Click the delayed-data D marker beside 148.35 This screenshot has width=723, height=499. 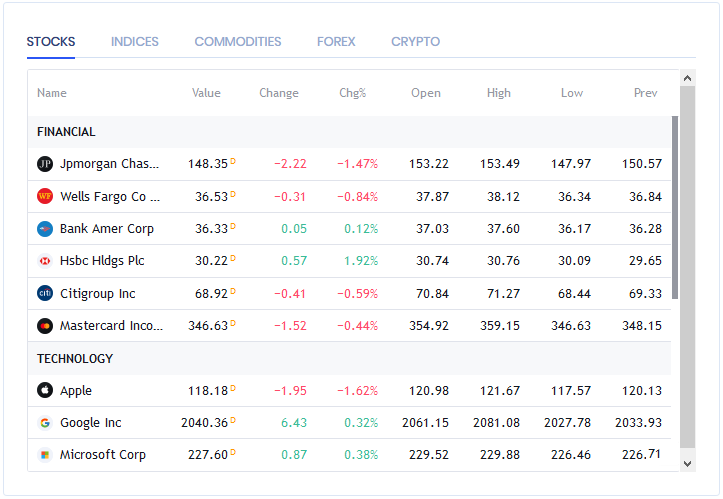click(233, 161)
